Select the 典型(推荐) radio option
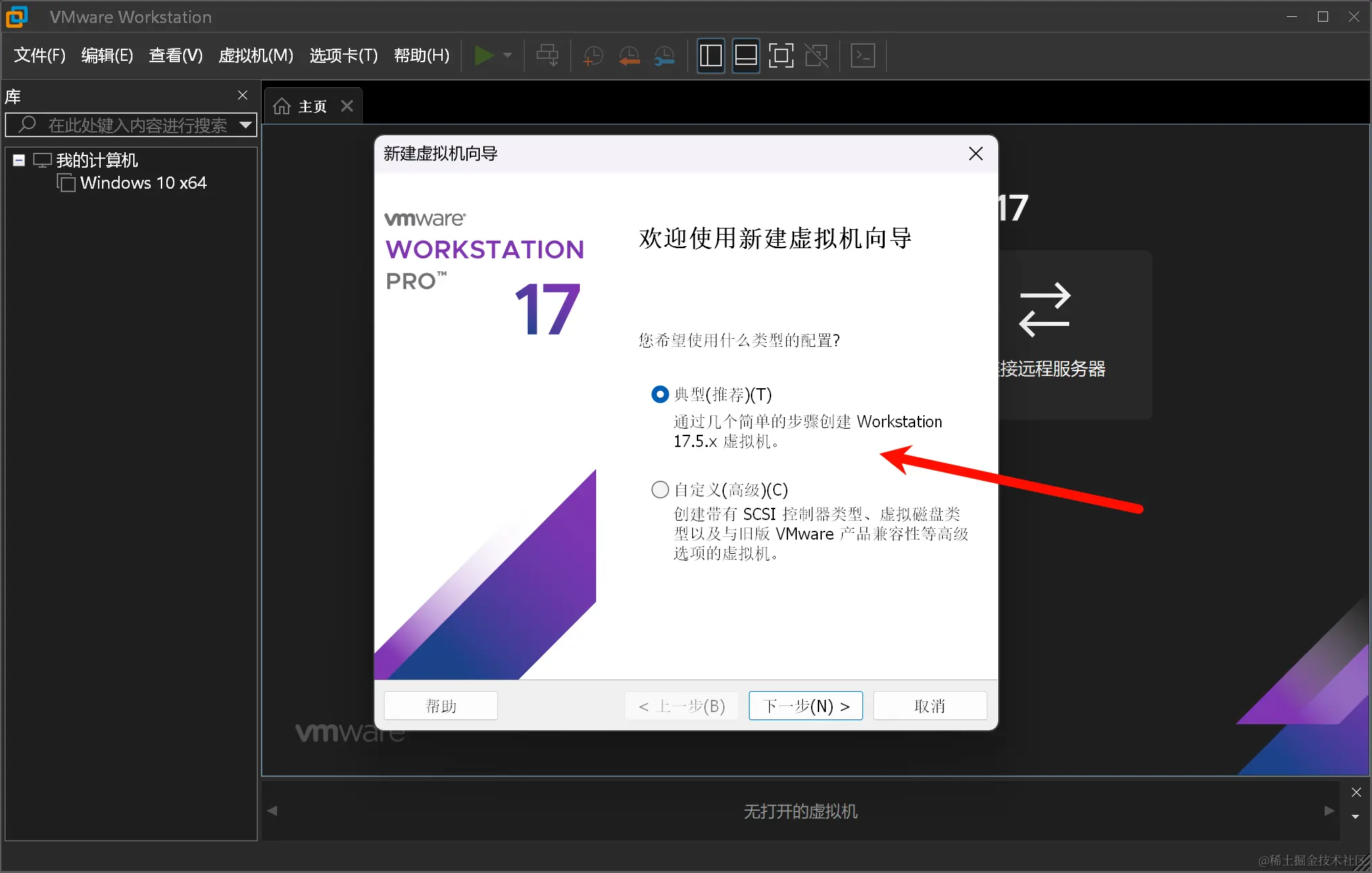This screenshot has height=873, width=1372. click(x=660, y=394)
